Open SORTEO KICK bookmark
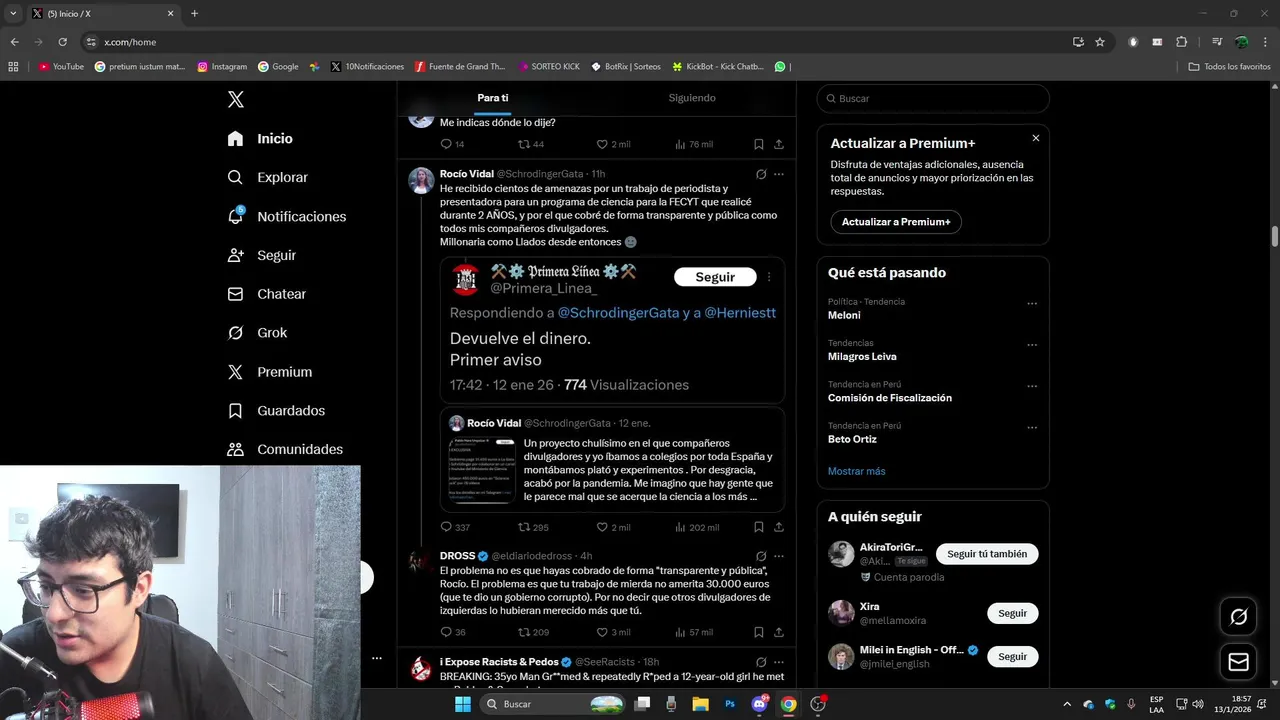The height and width of the screenshot is (720, 1280). (x=549, y=67)
